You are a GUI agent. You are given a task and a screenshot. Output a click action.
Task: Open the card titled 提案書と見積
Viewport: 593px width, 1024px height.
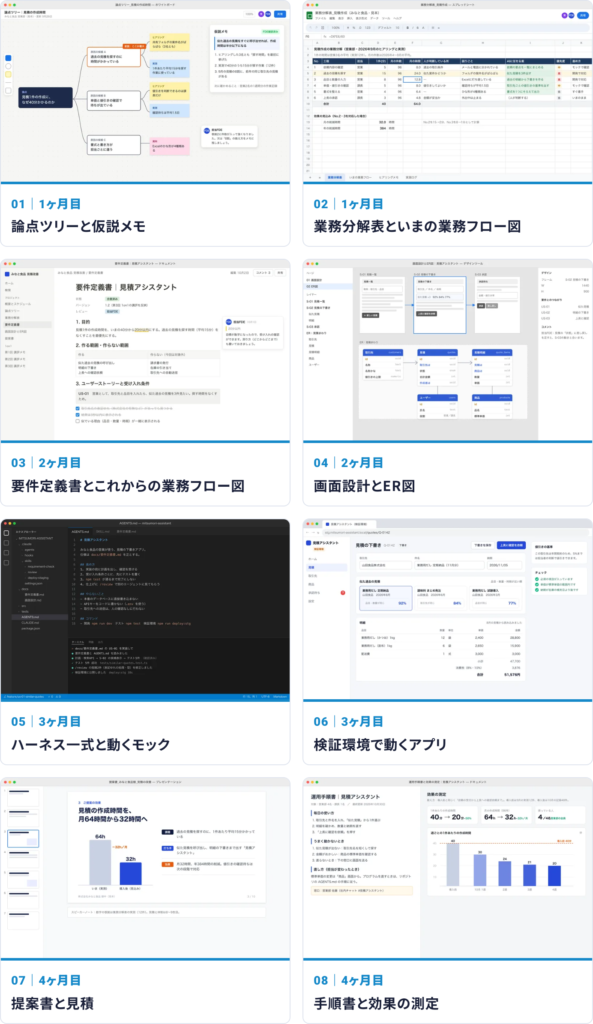click(x=145, y=900)
